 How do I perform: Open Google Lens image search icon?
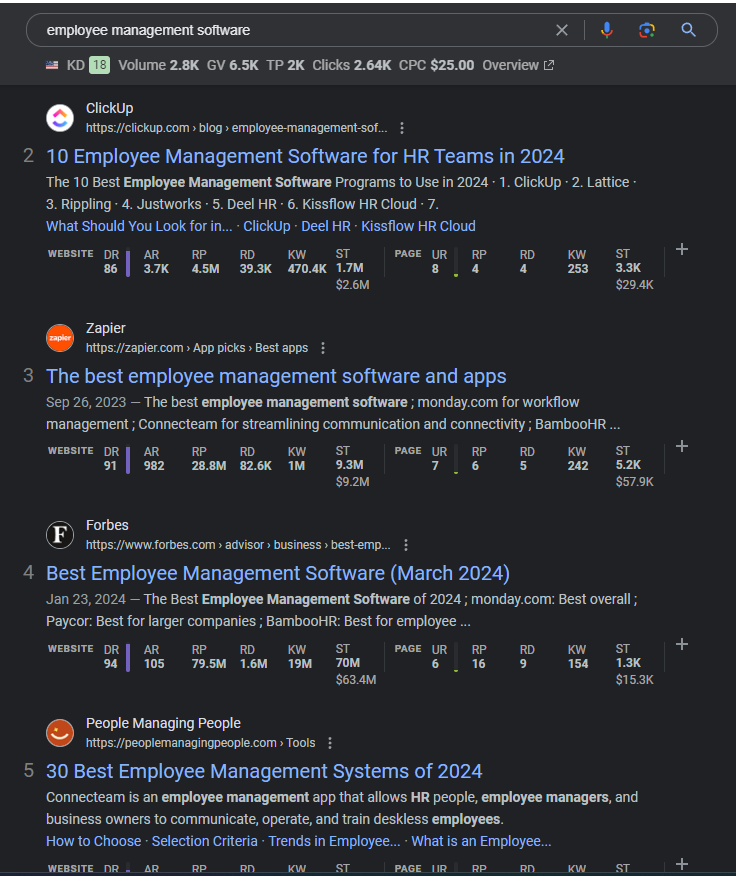[647, 30]
